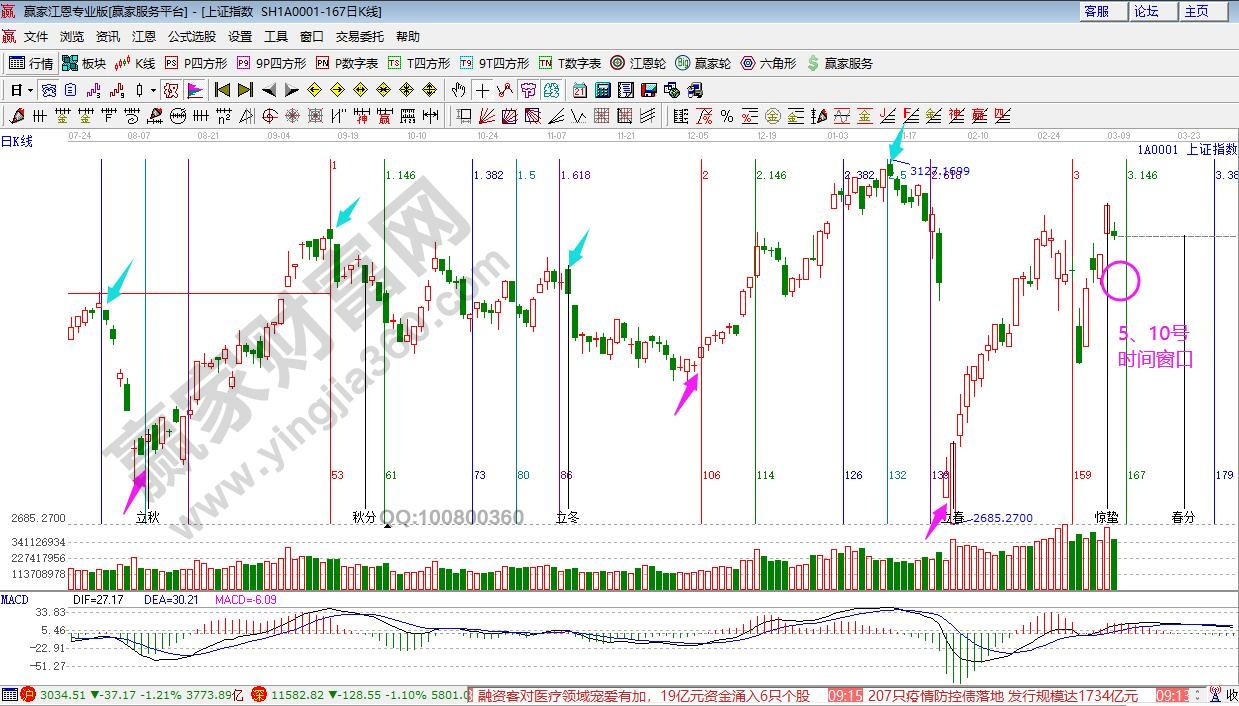Screen dimensions: 1239x706
Task: Open the 公式选股 menu
Action: [x=191, y=37]
